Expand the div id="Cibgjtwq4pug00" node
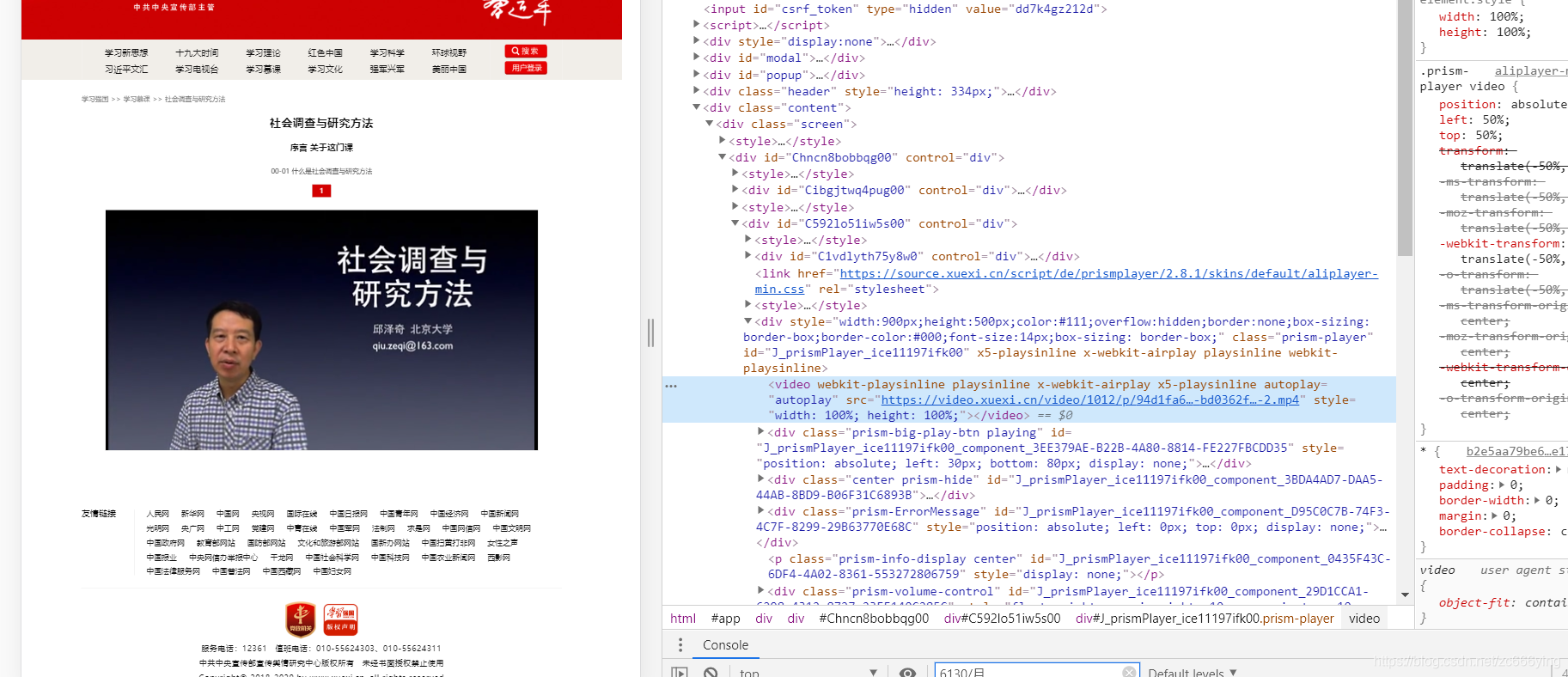The width and height of the screenshot is (1568, 677). [735, 190]
